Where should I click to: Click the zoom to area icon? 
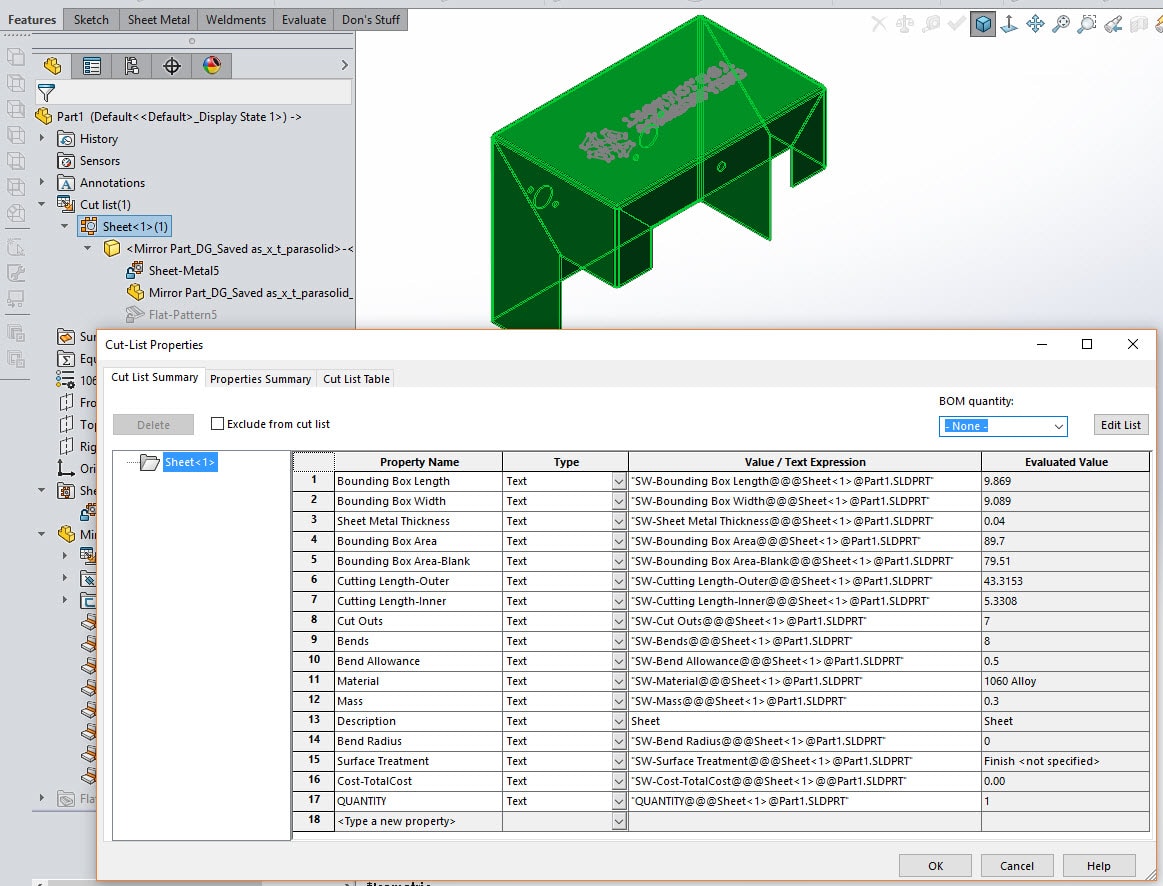point(1087,24)
